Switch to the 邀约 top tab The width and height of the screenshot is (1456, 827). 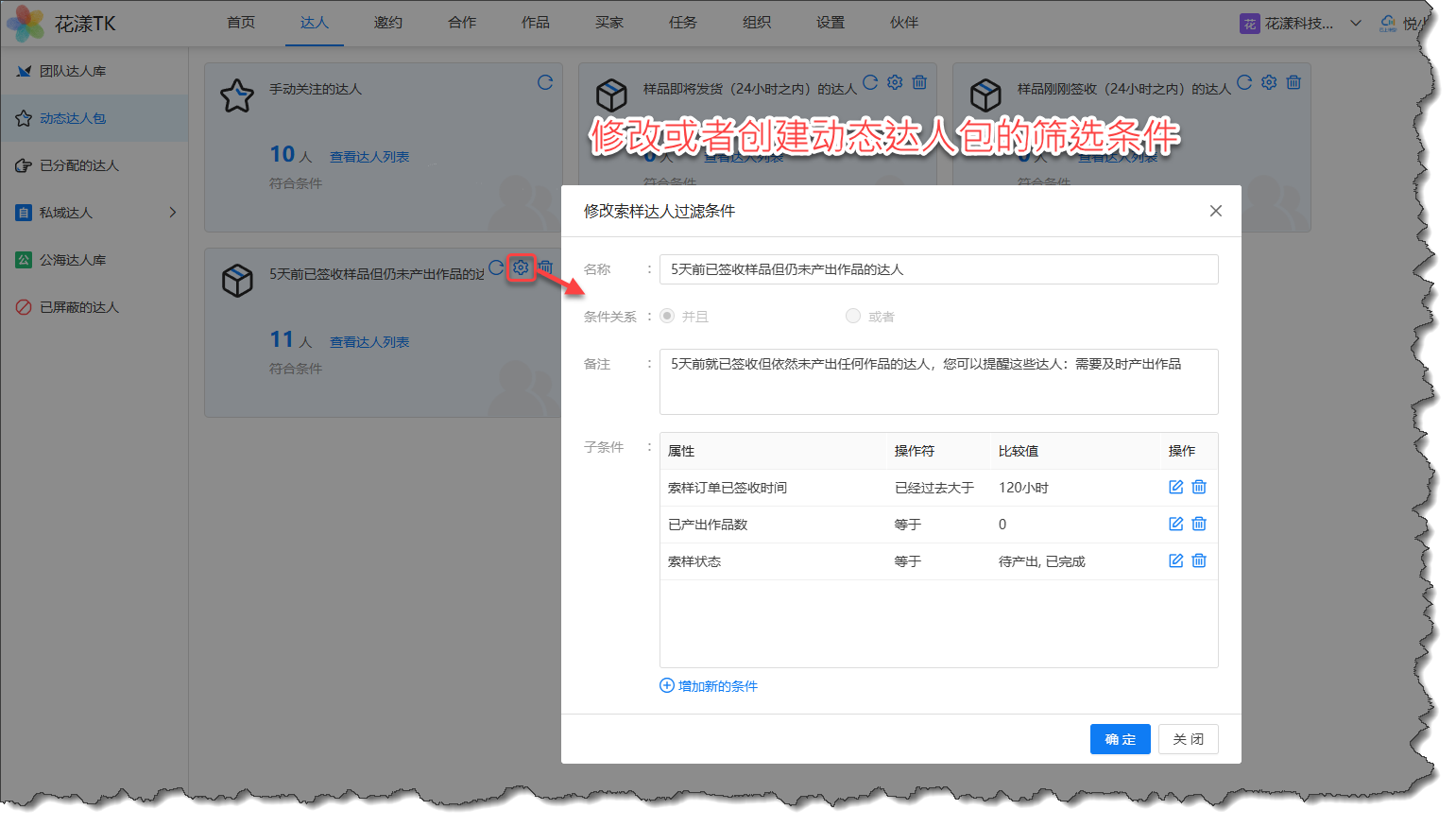coord(387,23)
